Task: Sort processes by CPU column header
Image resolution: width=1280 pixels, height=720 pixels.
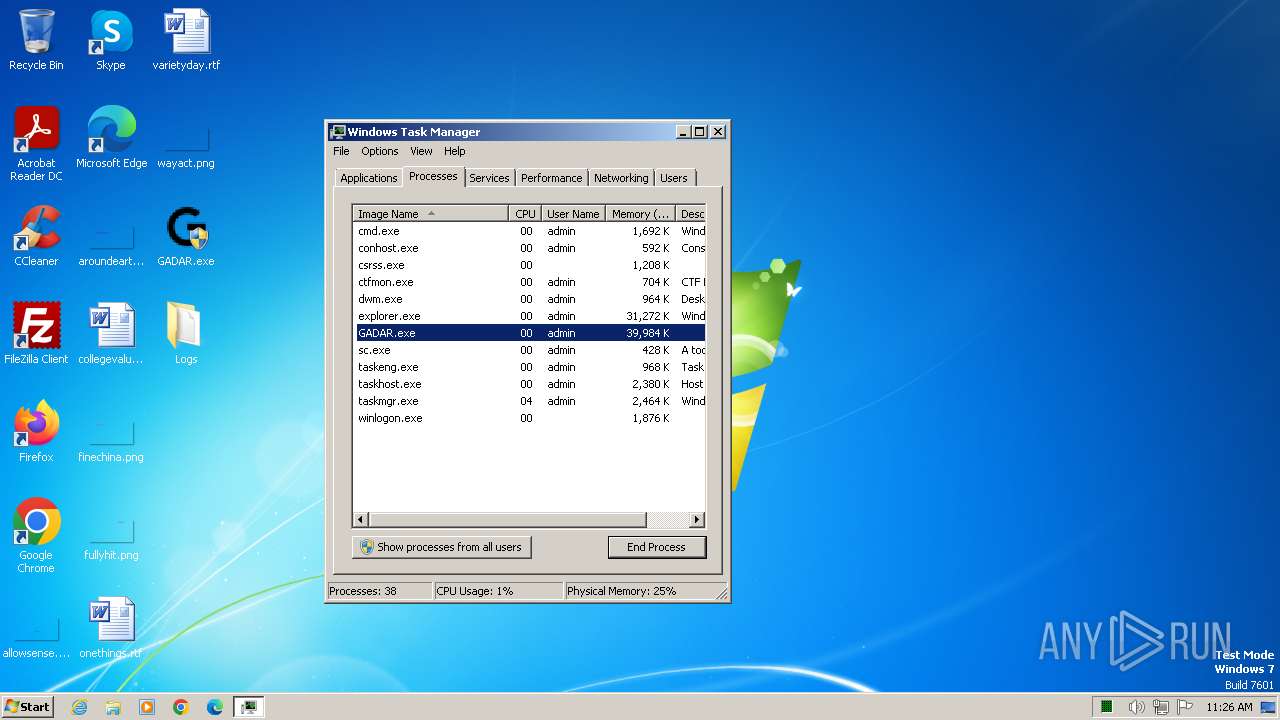Action: (x=525, y=214)
